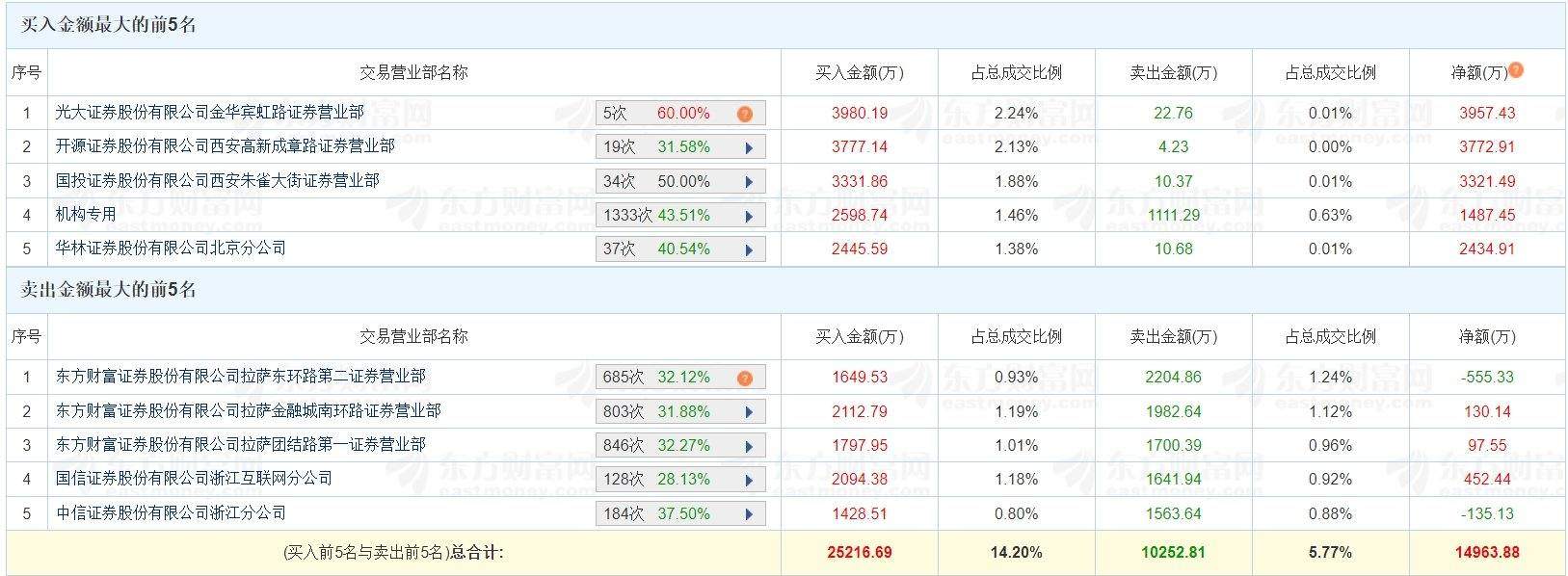Click arrow beside 中信证券 184次 37.50%
1568x576 pixels.
748,514
